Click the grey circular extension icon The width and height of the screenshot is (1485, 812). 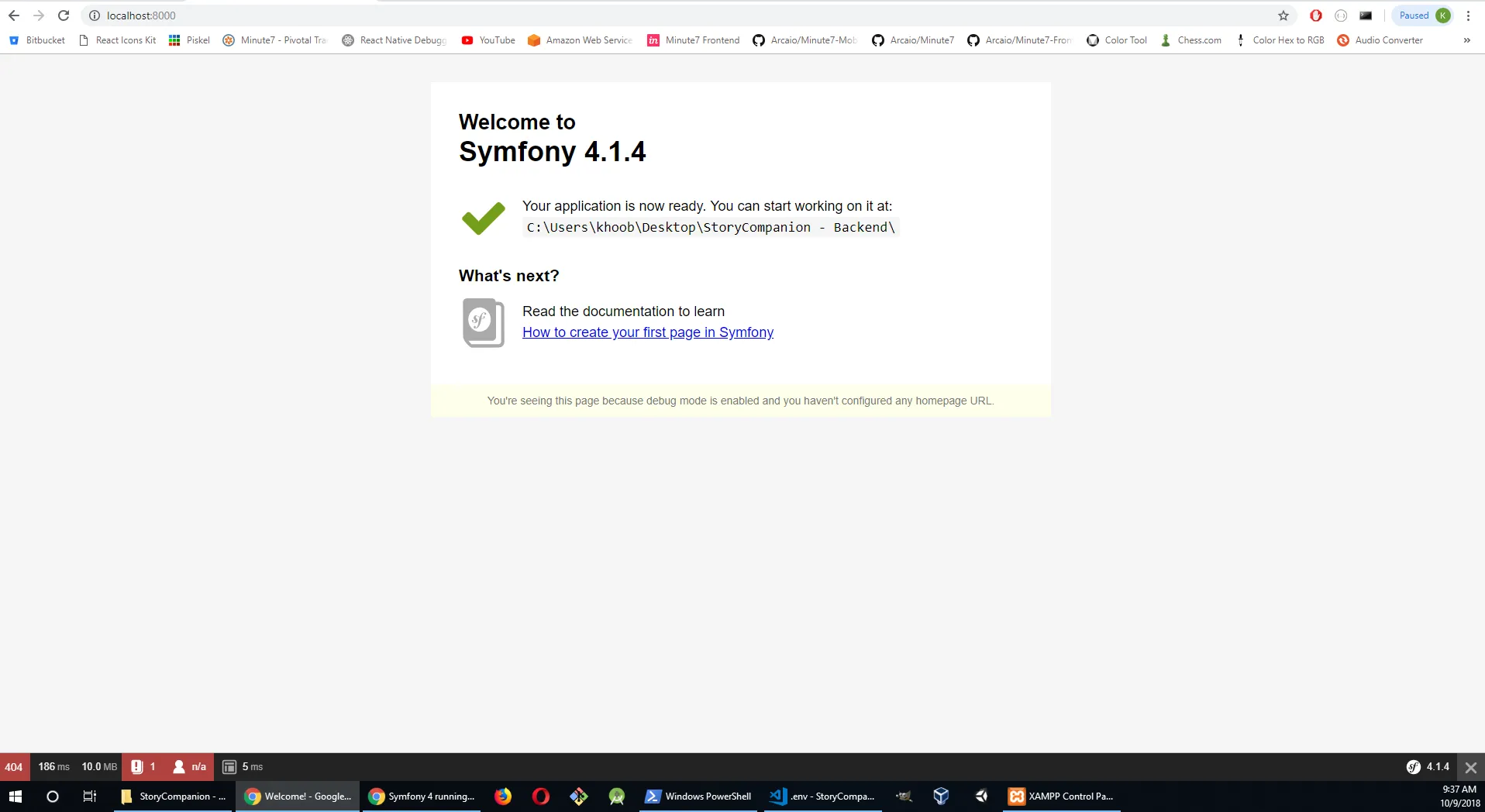1341,15
